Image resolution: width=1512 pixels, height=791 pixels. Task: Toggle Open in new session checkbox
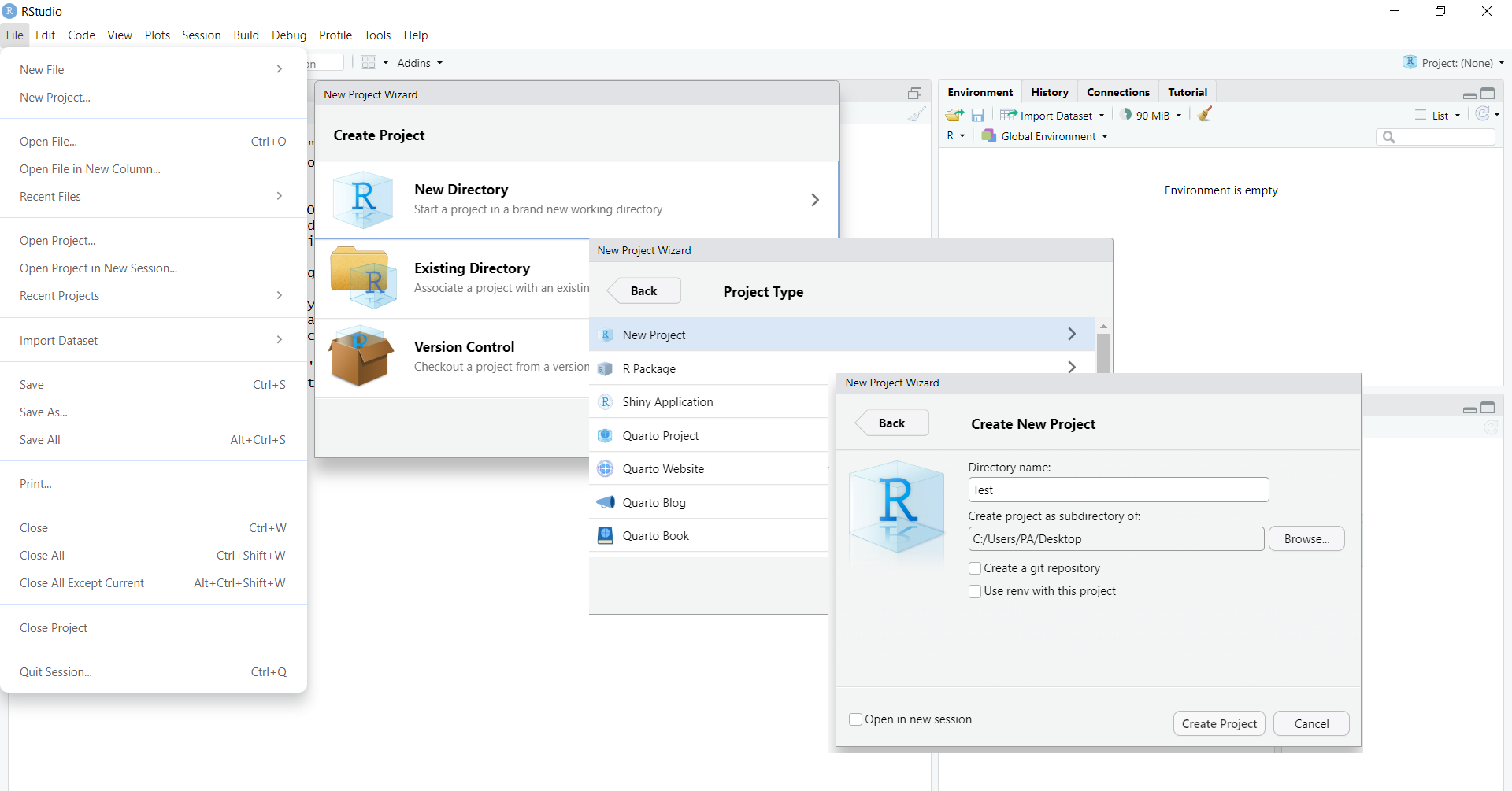[x=855, y=719]
